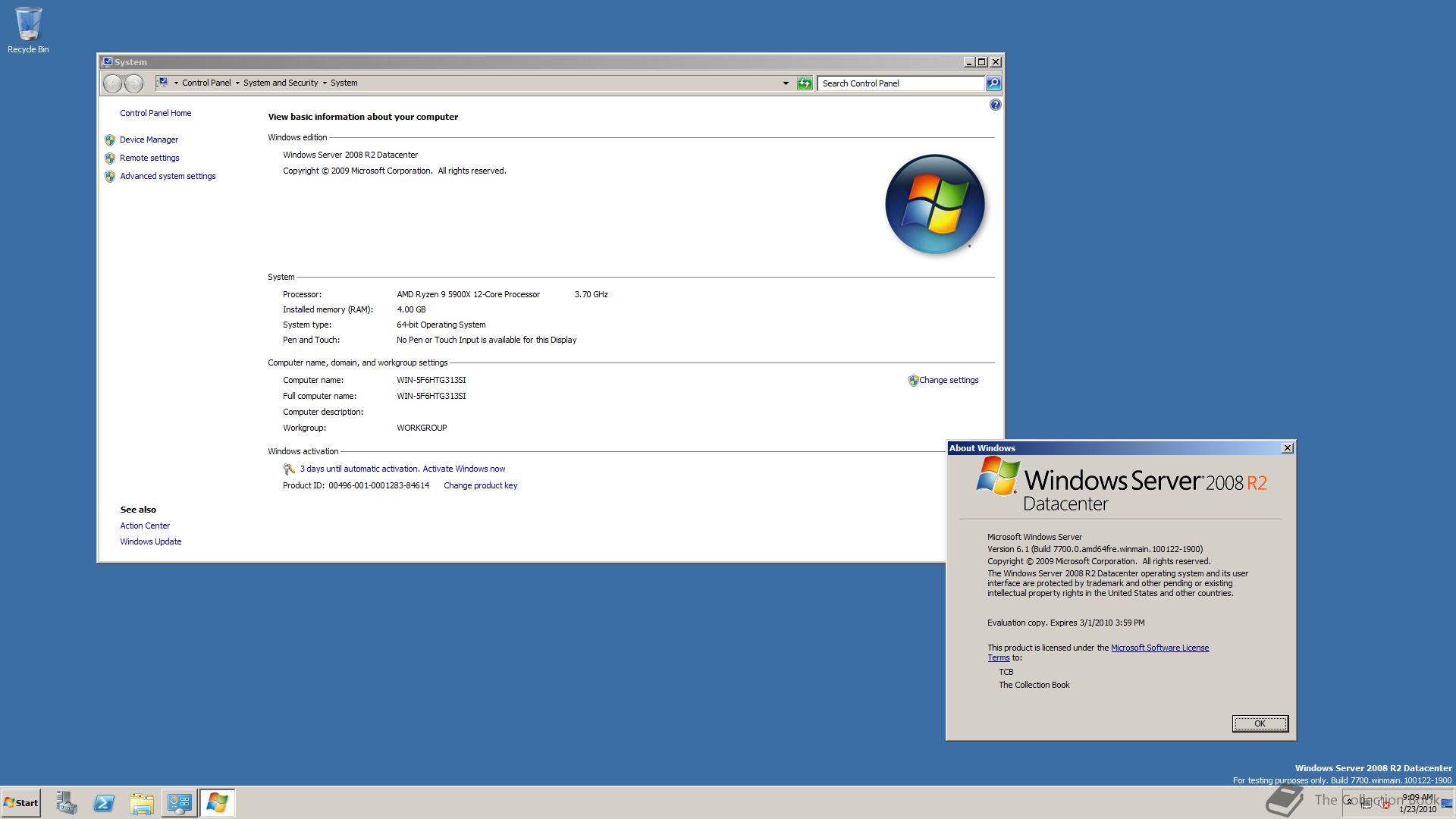Click the Workgroup value 'WORKGROUP'
This screenshot has height=819, width=1456.
tap(422, 428)
